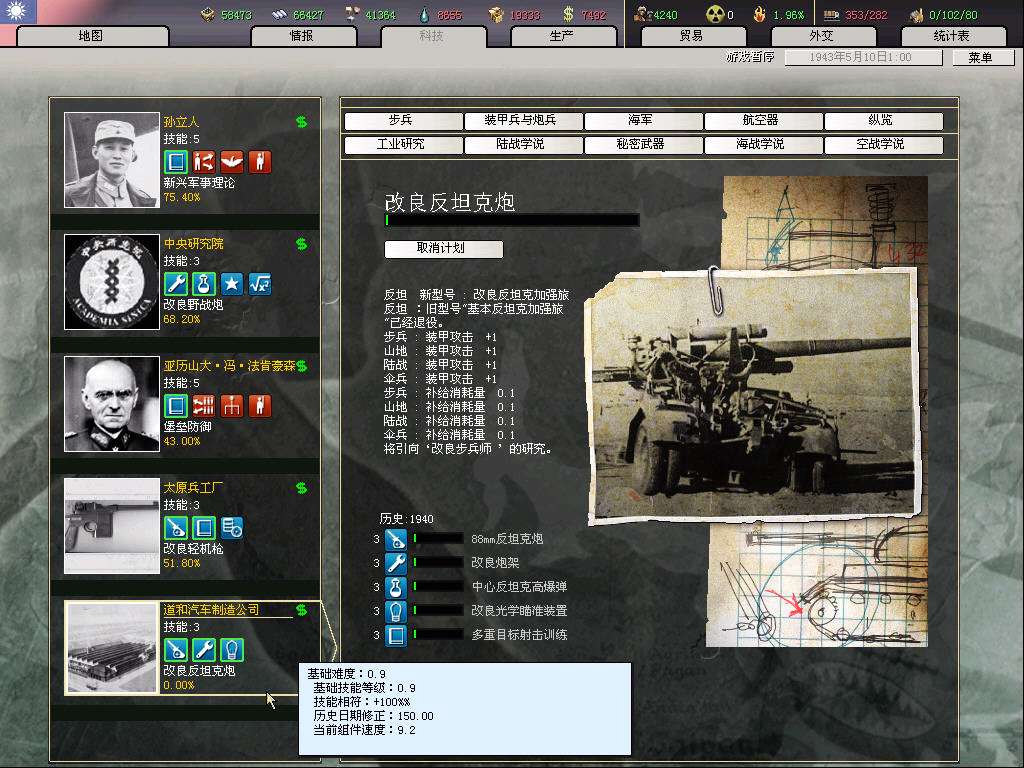Click 太原兵工厂's blue book icon
The image size is (1024, 768).
coord(204,528)
